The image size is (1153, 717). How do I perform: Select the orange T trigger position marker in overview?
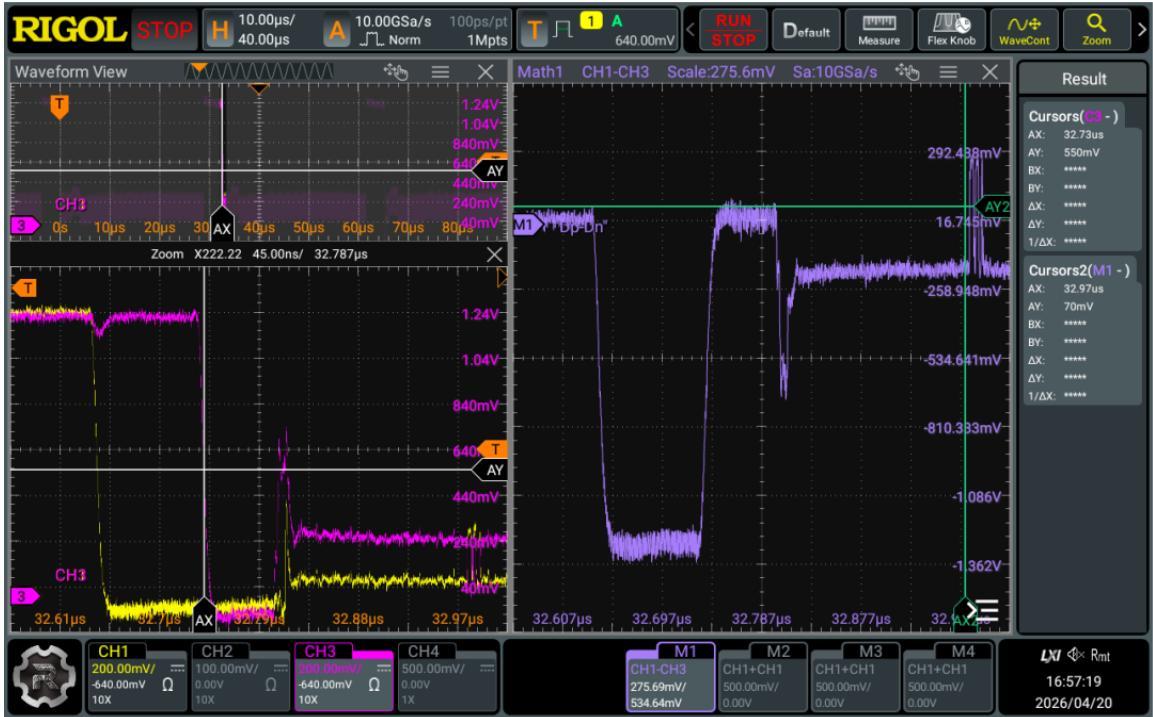pyautogui.click(x=60, y=107)
